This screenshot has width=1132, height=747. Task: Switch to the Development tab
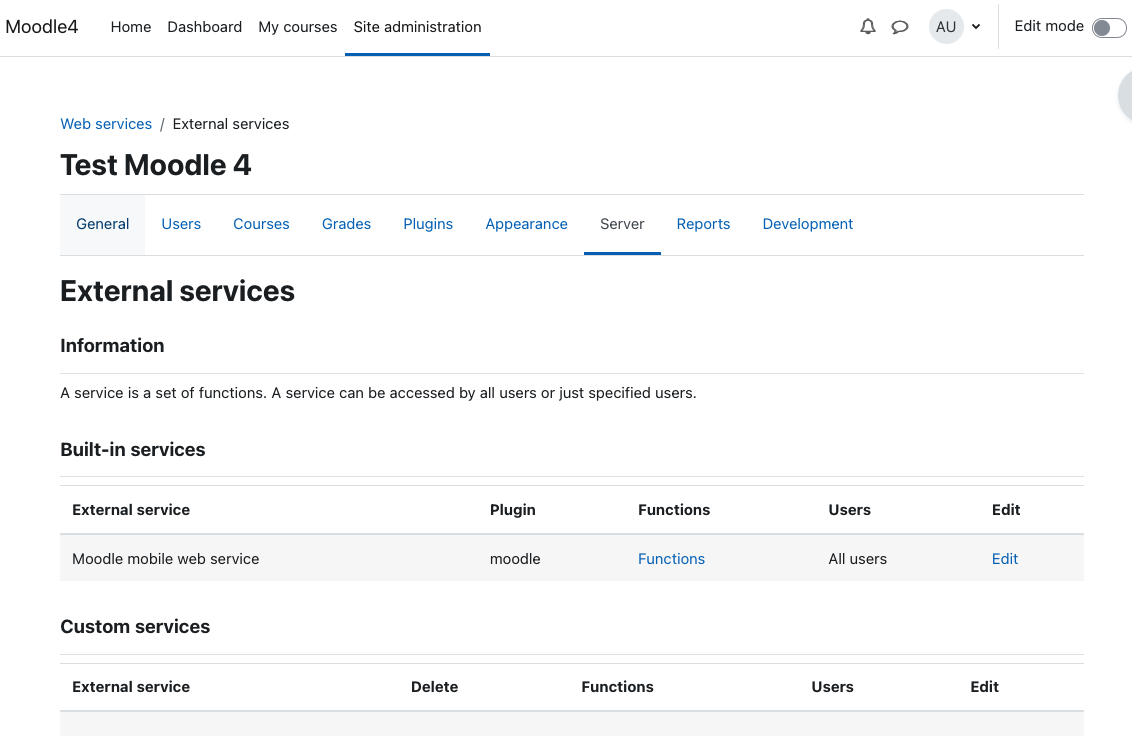[808, 224]
